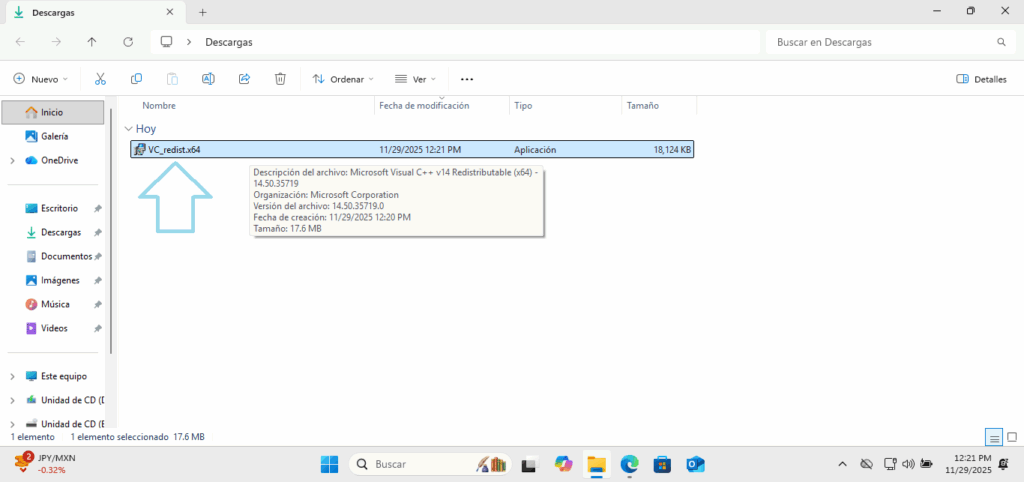Open the Ver dropdown menu
The height and width of the screenshot is (482, 1024).
(x=415, y=79)
